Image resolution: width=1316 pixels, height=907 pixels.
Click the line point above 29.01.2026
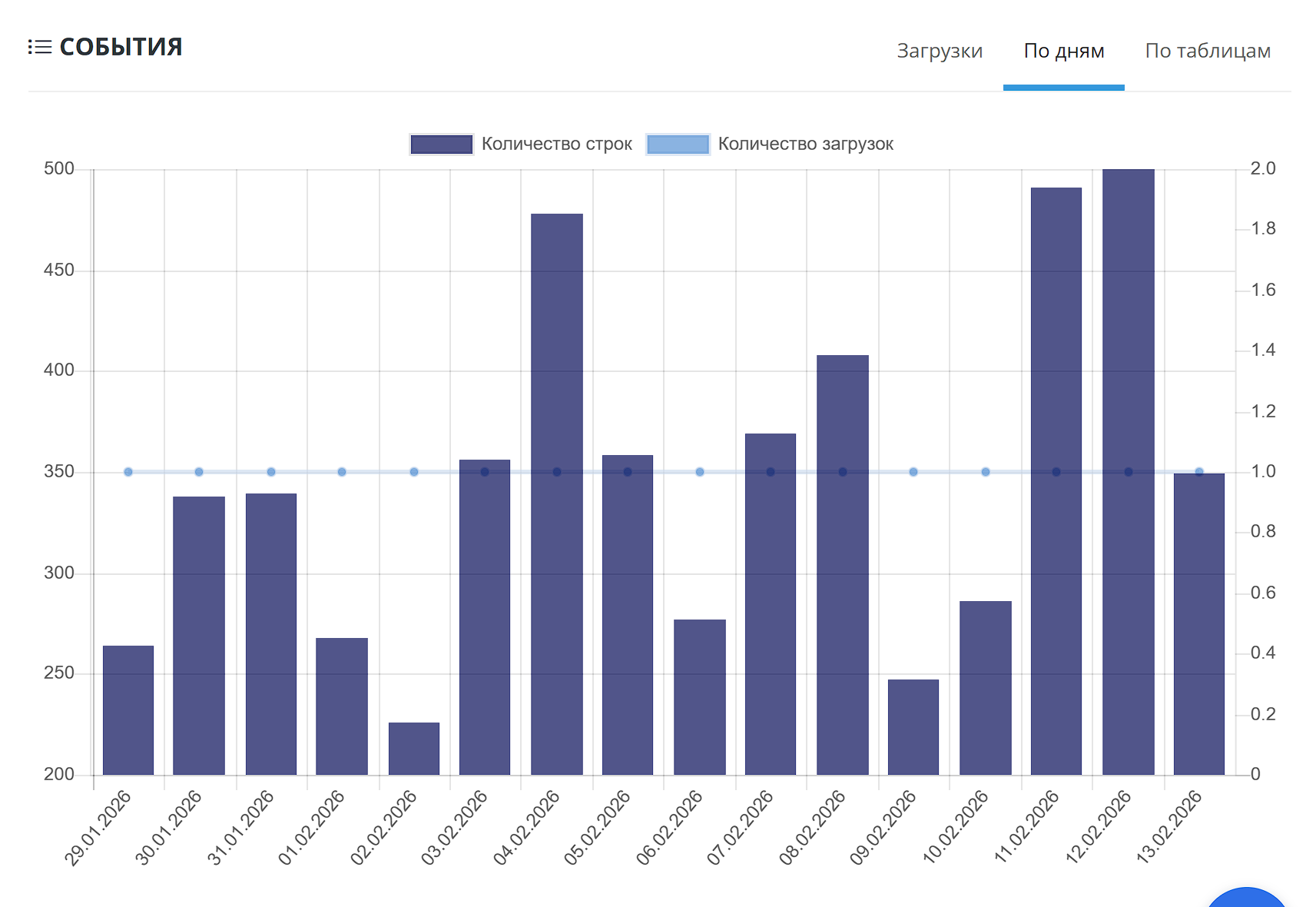click(128, 472)
